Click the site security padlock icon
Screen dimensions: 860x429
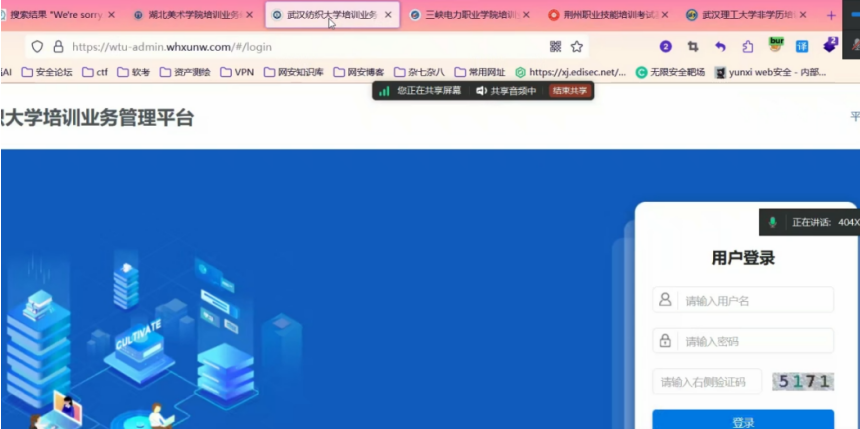57,47
